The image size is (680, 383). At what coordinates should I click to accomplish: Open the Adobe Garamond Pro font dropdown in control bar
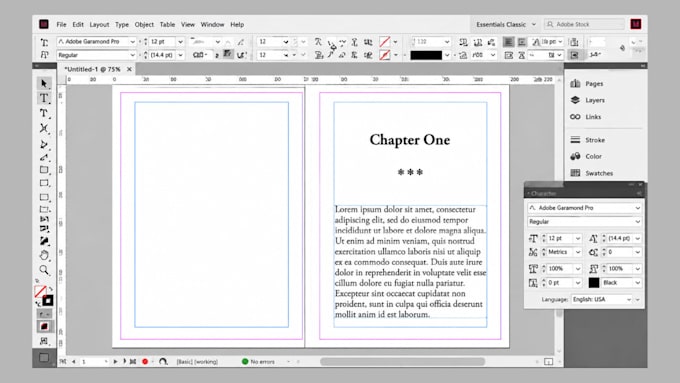(x=132, y=42)
